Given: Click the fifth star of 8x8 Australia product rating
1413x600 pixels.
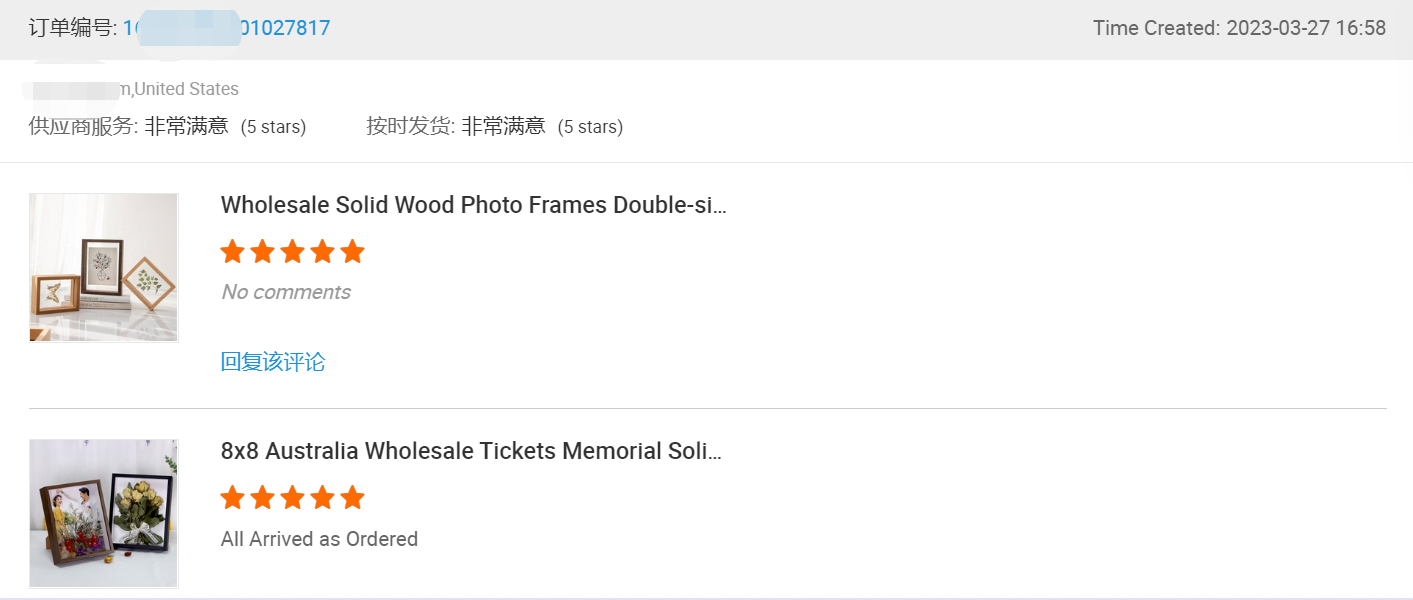Looking at the screenshot, I should point(352,497).
